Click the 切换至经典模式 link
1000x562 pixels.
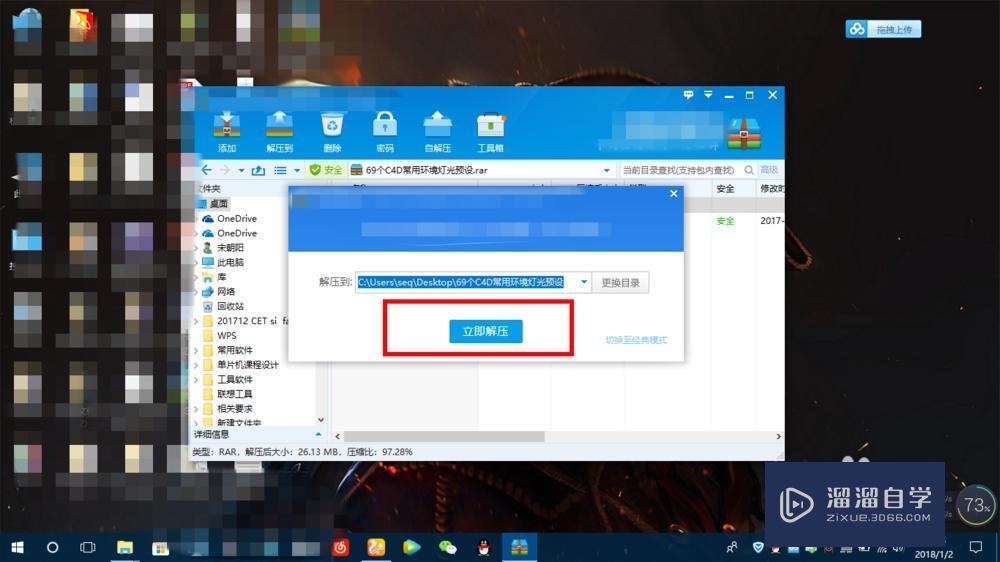[636, 340]
